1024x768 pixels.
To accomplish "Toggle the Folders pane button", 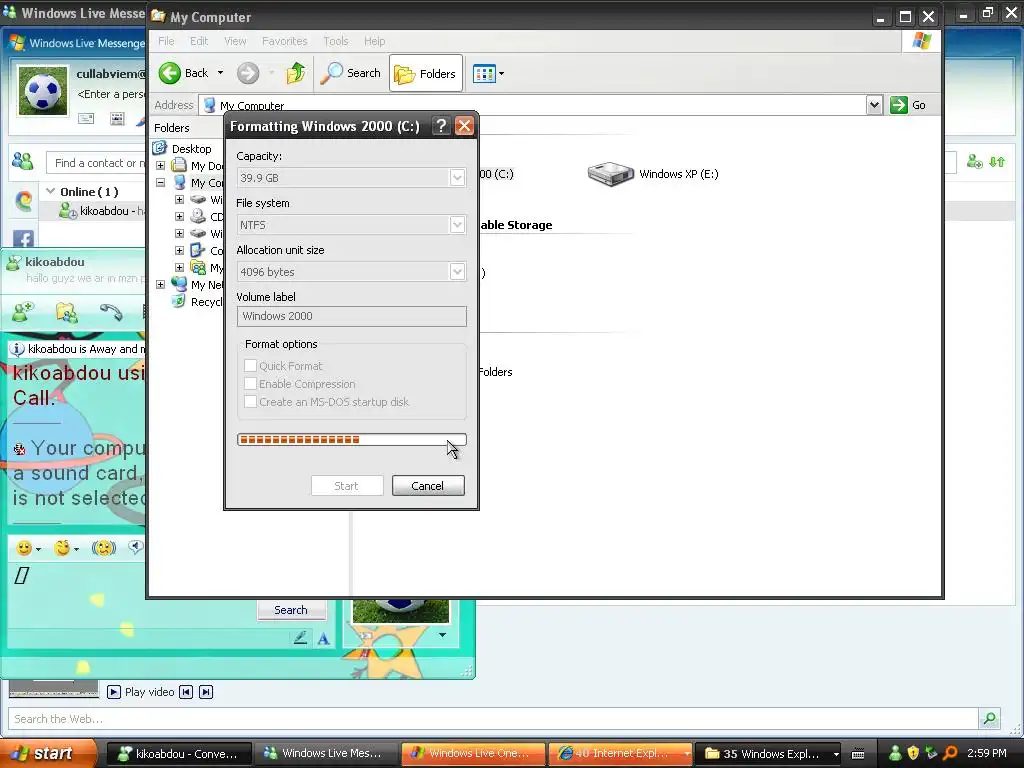I will point(426,73).
